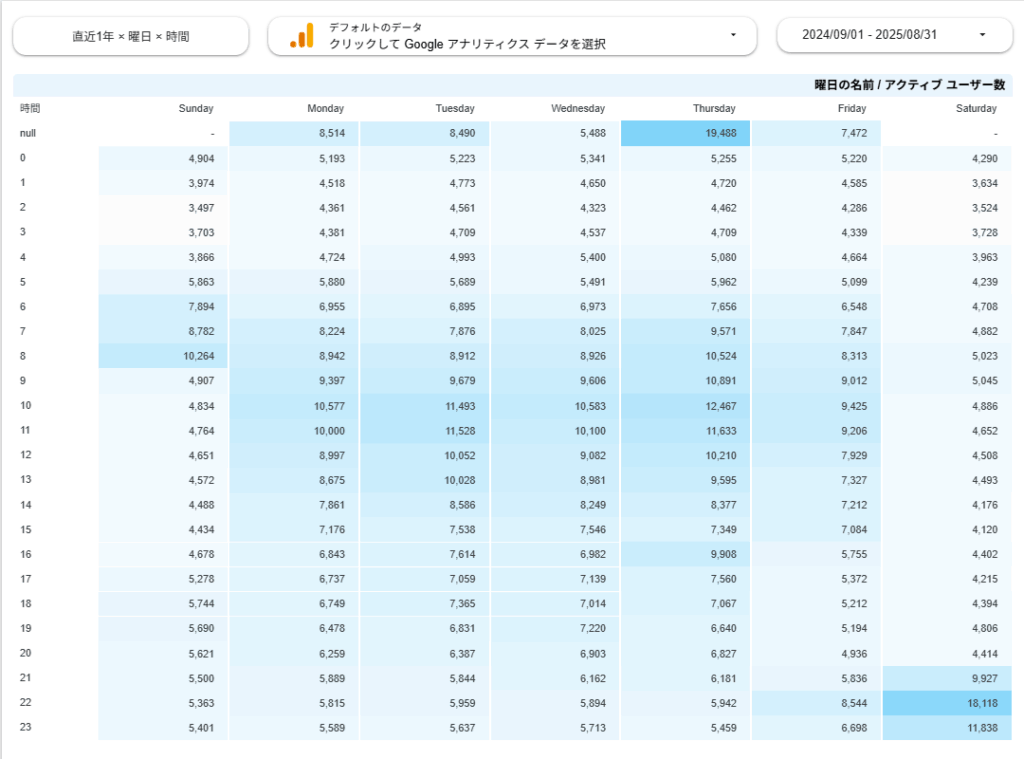Select the Tuesday hour 12 cell 10,052
This screenshot has height=759, width=1024.
424,456
